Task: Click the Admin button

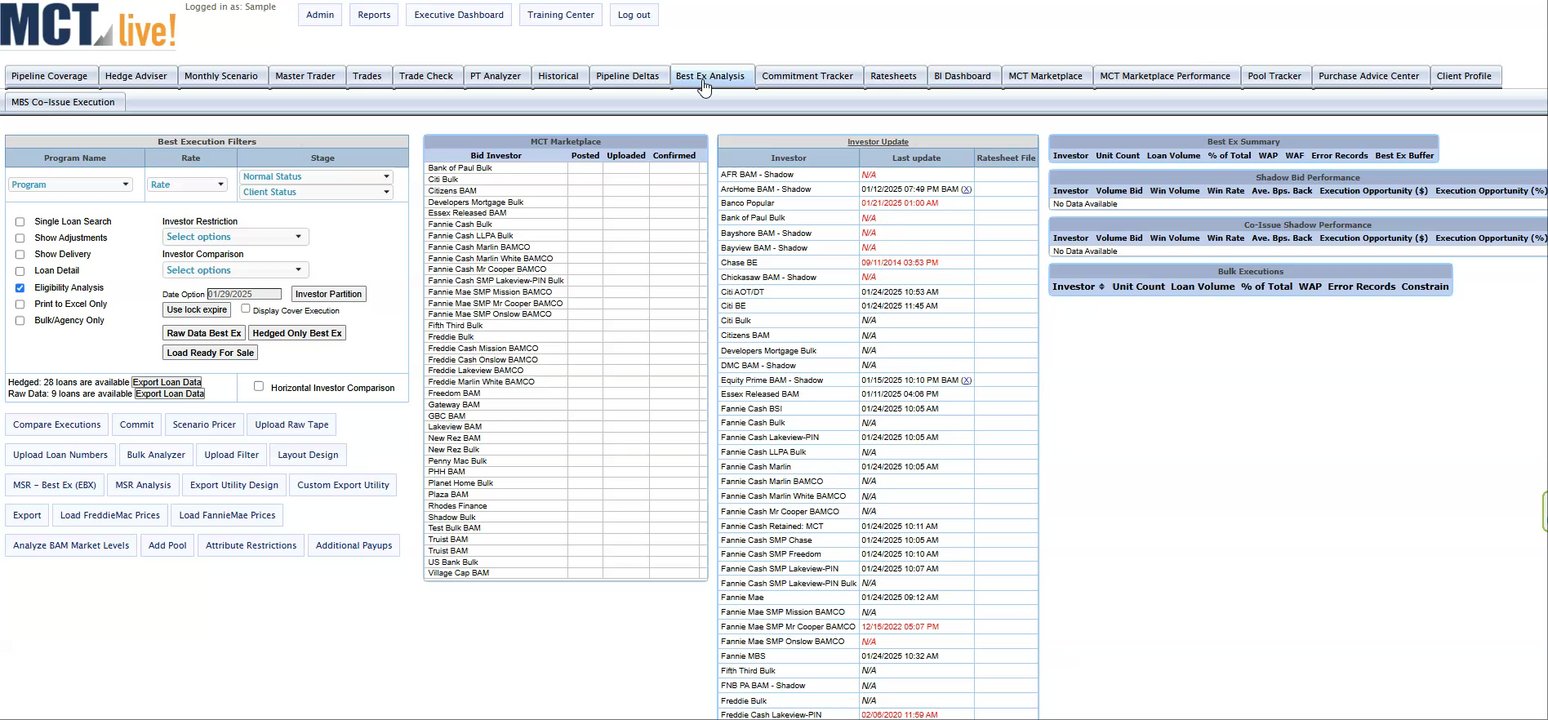Action: pos(320,15)
